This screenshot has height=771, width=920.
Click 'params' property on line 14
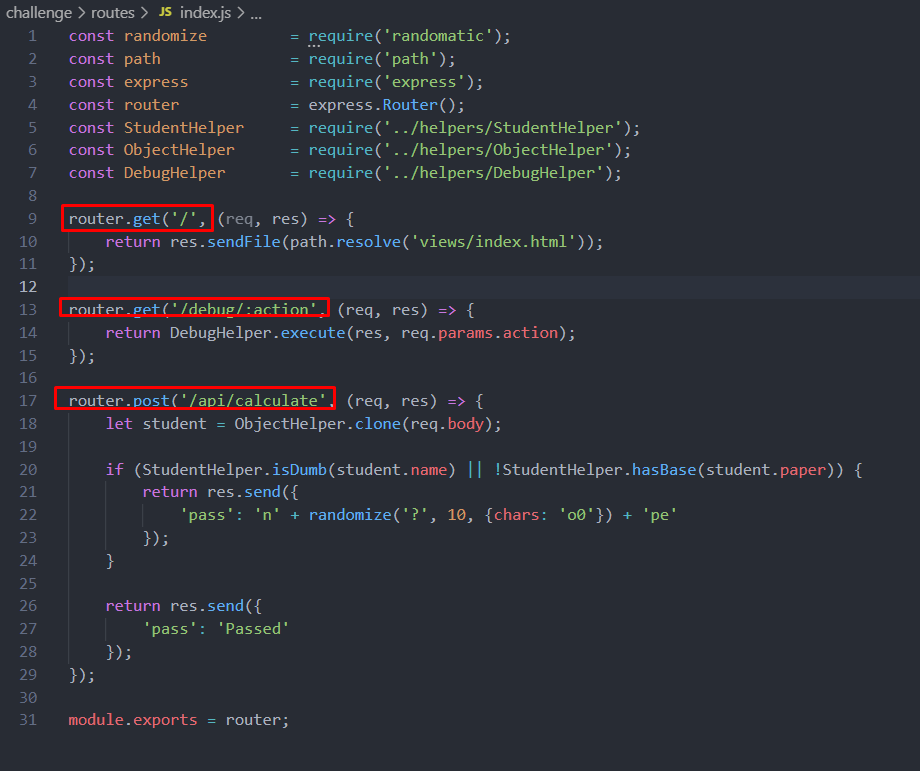pyautogui.click(x=465, y=333)
